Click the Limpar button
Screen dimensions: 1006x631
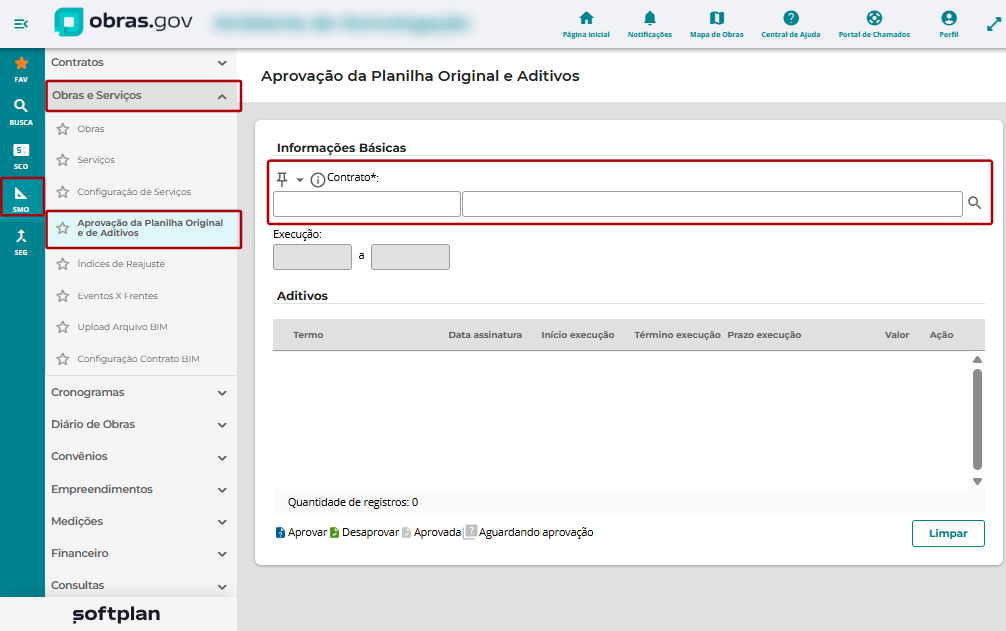[x=948, y=534]
